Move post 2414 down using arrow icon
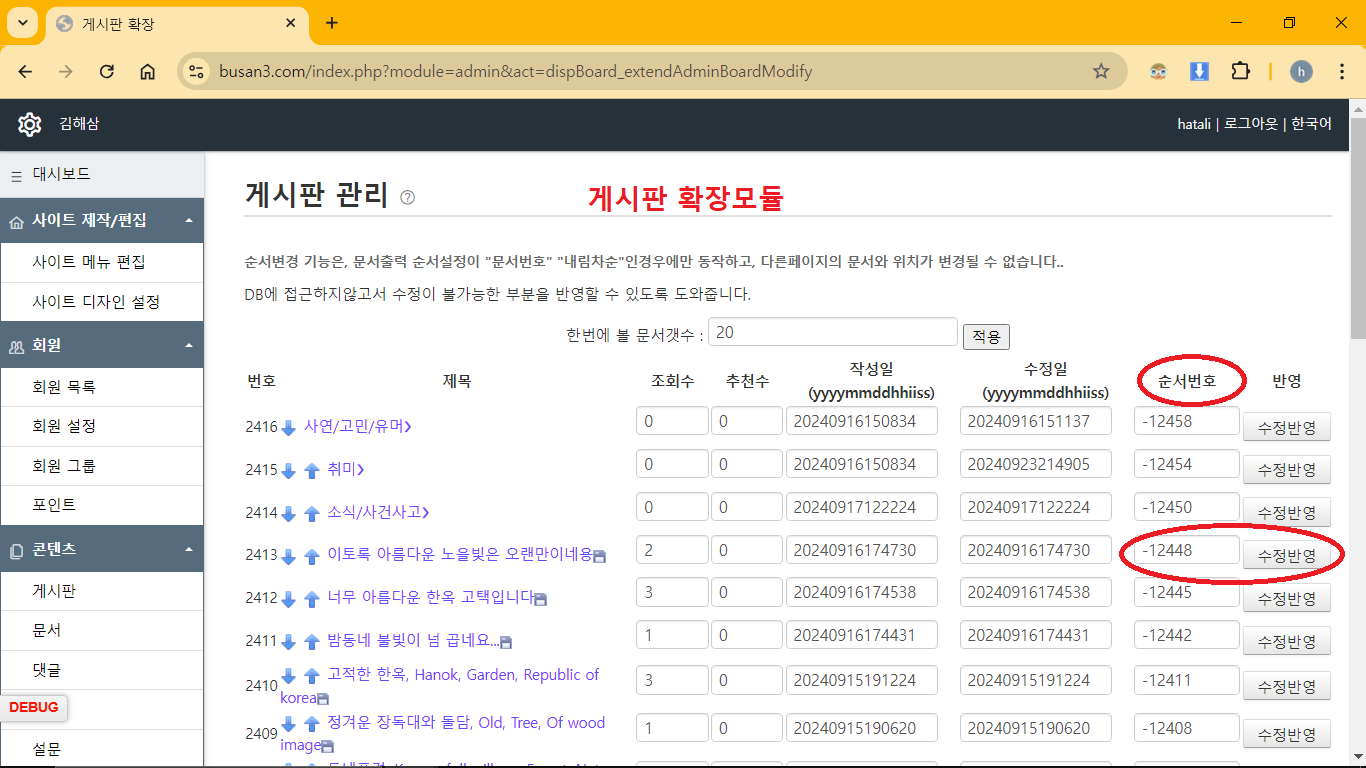Viewport: 1366px width, 768px height. coord(288,514)
